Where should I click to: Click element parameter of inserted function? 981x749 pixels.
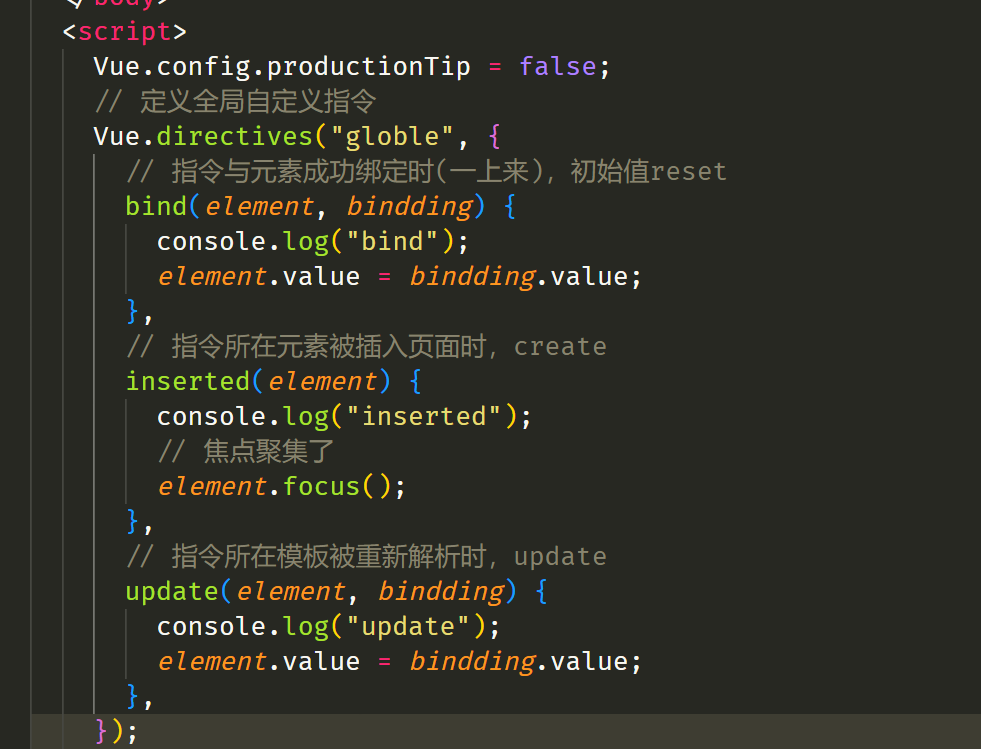(x=323, y=381)
